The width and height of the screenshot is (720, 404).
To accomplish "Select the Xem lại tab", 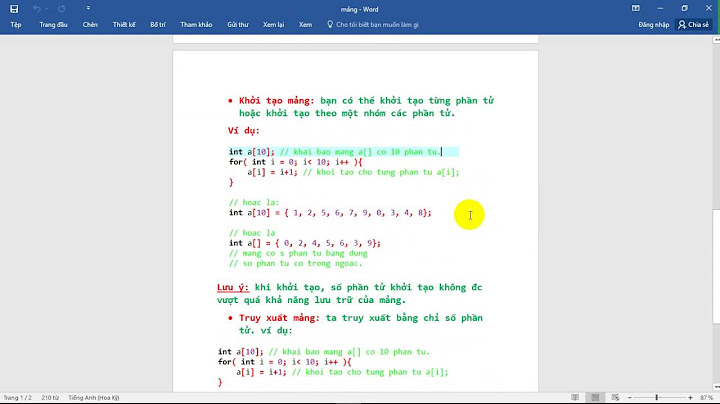I will [273, 25].
